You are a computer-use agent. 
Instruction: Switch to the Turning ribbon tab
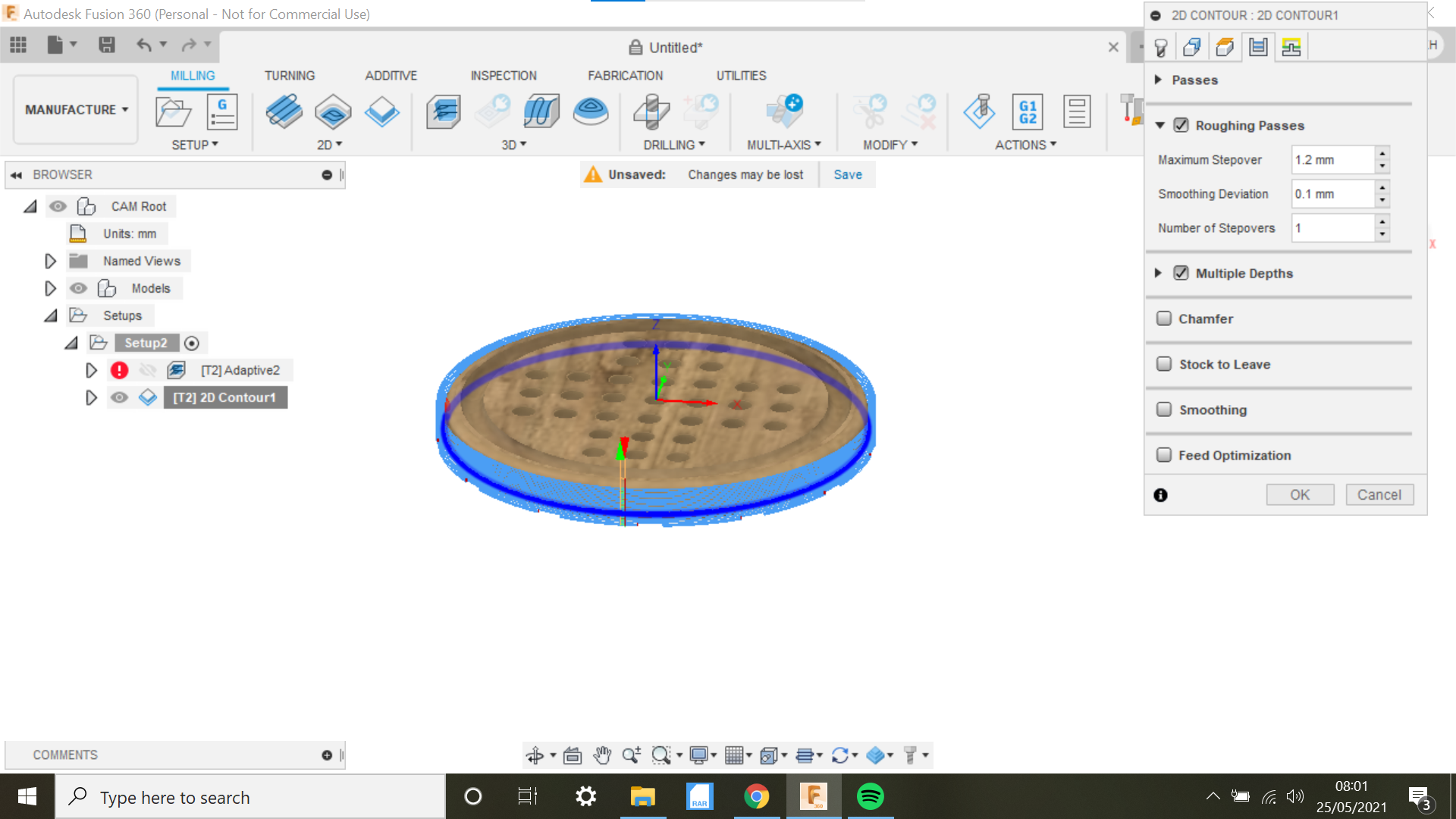pyautogui.click(x=290, y=75)
